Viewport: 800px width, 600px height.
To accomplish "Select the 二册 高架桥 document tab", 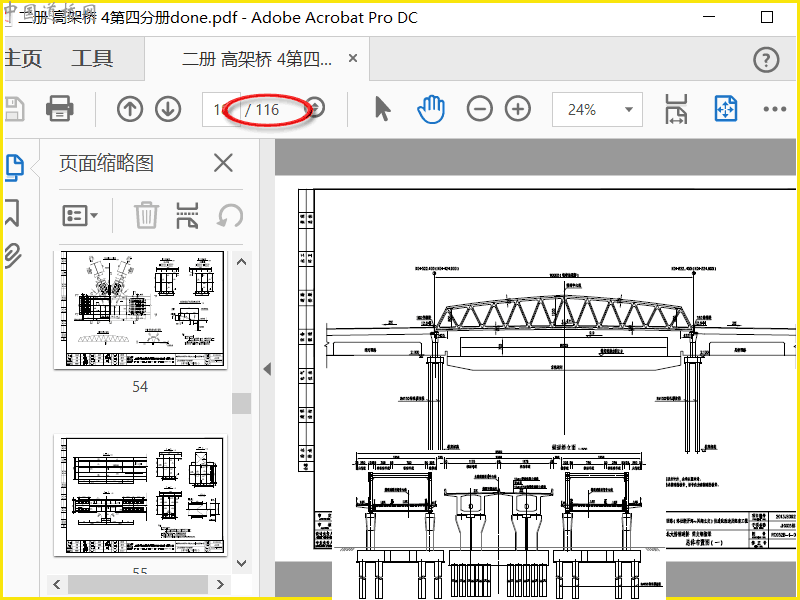I will click(257, 59).
